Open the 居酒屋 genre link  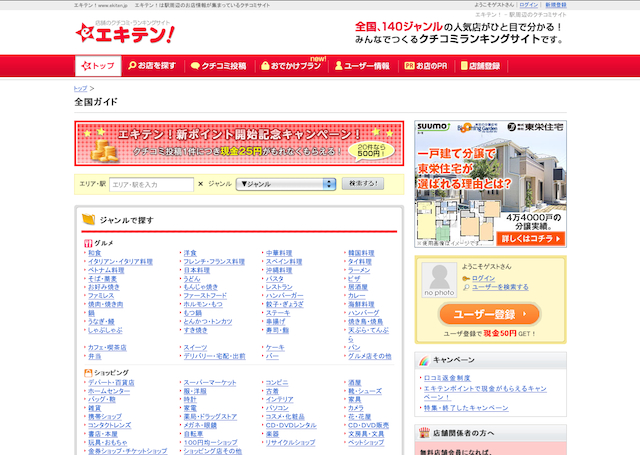358,287
